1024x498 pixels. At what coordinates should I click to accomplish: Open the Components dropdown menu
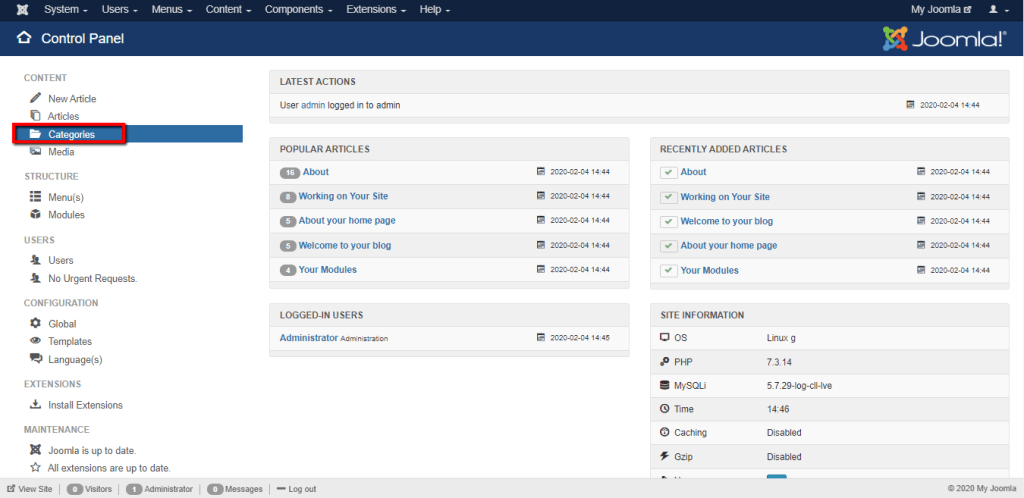click(298, 10)
